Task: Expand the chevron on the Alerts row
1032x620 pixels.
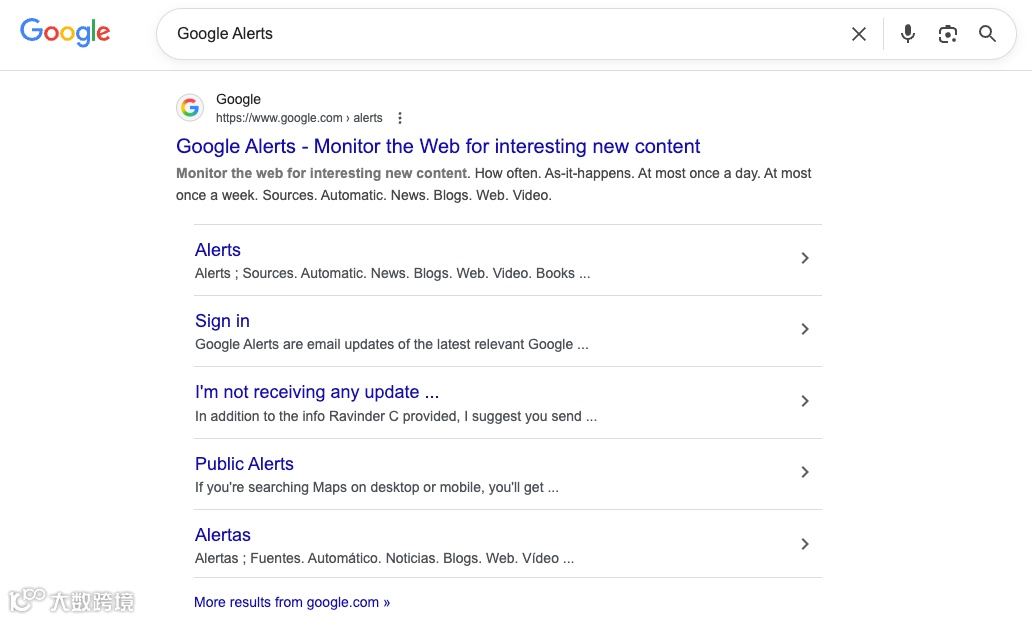Action: tap(804, 258)
